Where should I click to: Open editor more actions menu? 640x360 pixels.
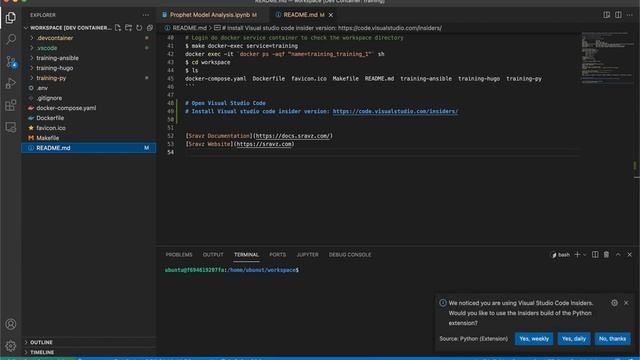(x=630, y=15)
